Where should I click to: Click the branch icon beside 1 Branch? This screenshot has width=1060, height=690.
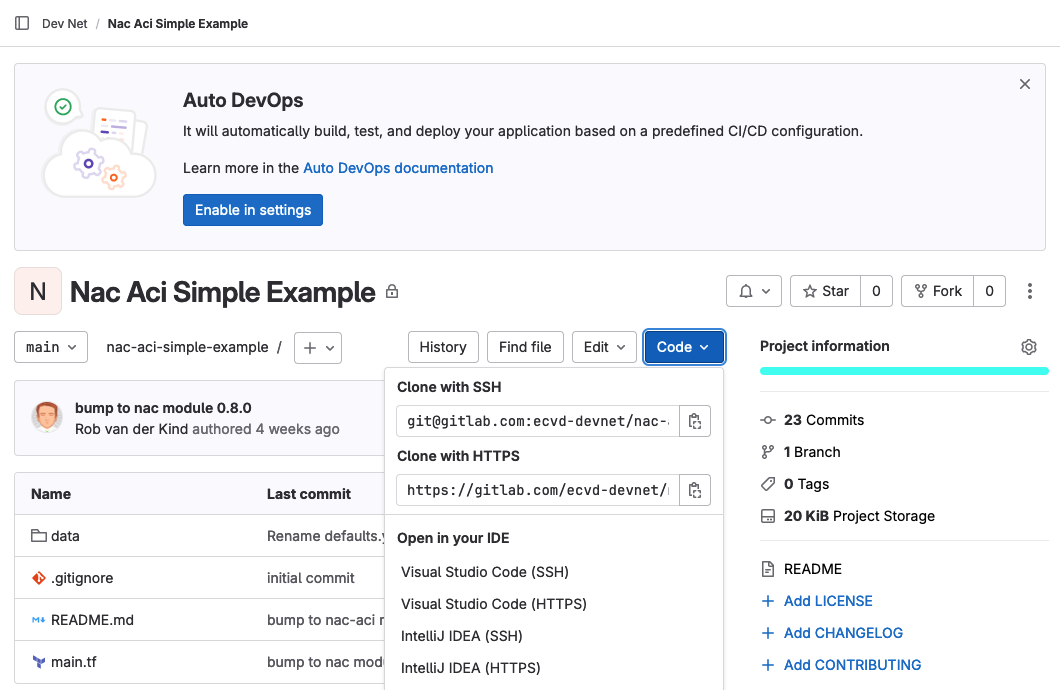pyautogui.click(x=767, y=452)
